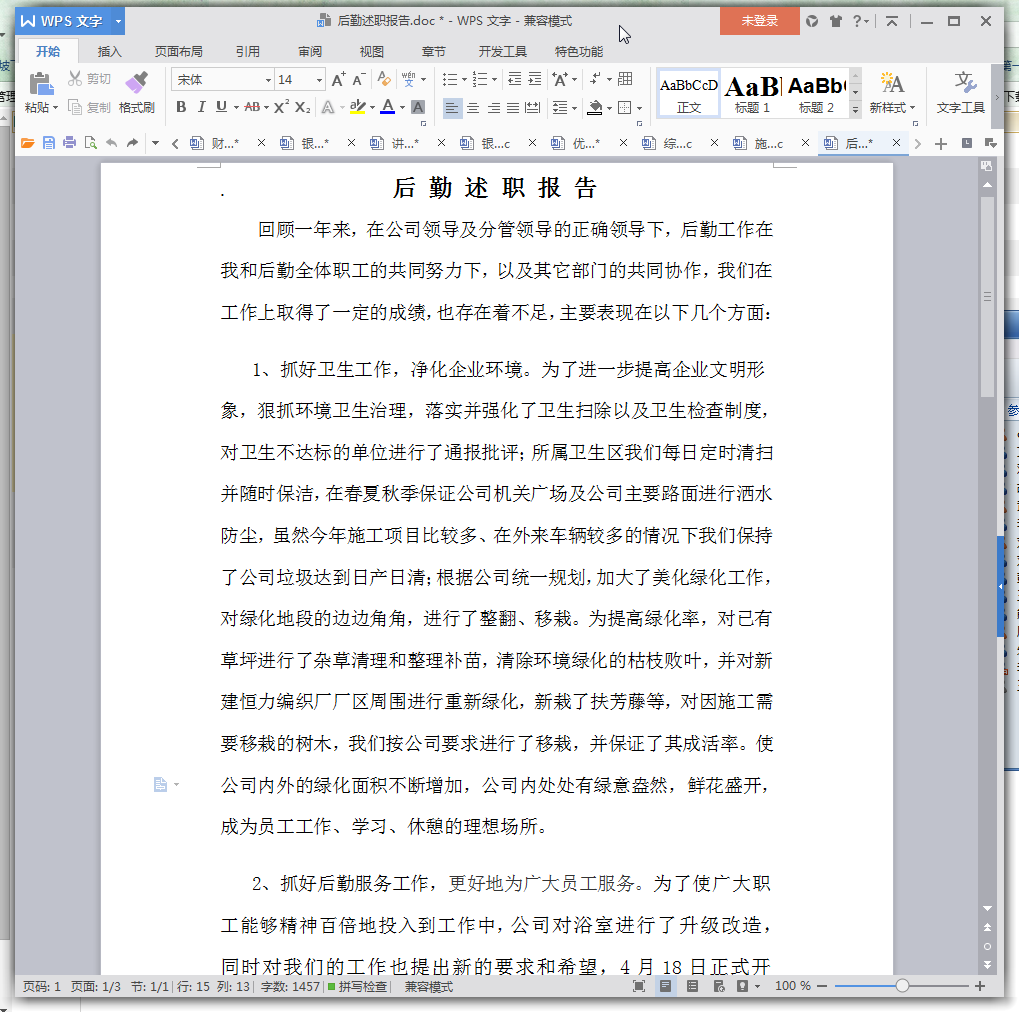
Task: Click the vertical scrollbar thumb
Action: 987,297
